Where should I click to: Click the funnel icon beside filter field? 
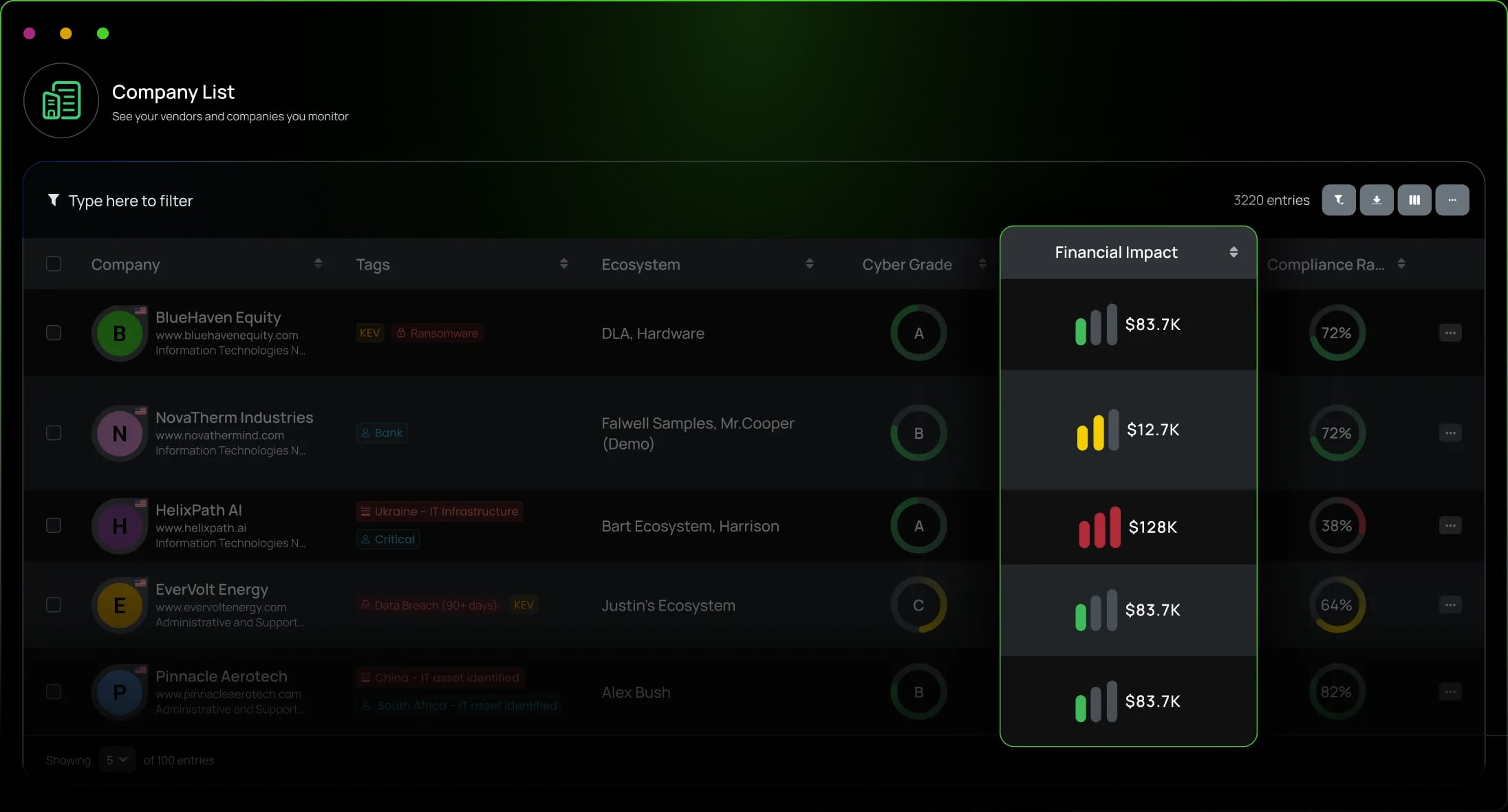53,200
